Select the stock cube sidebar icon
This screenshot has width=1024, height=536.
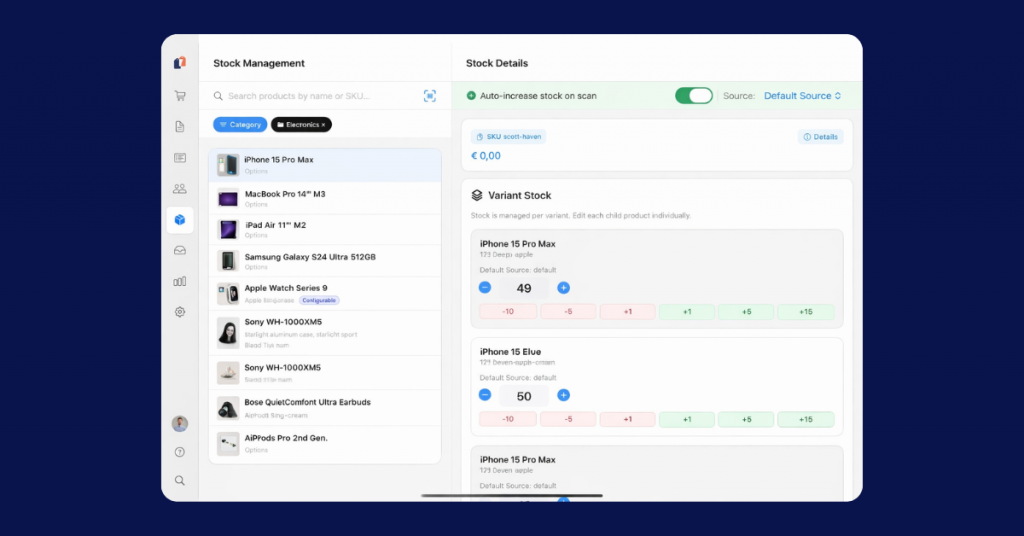pos(180,220)
